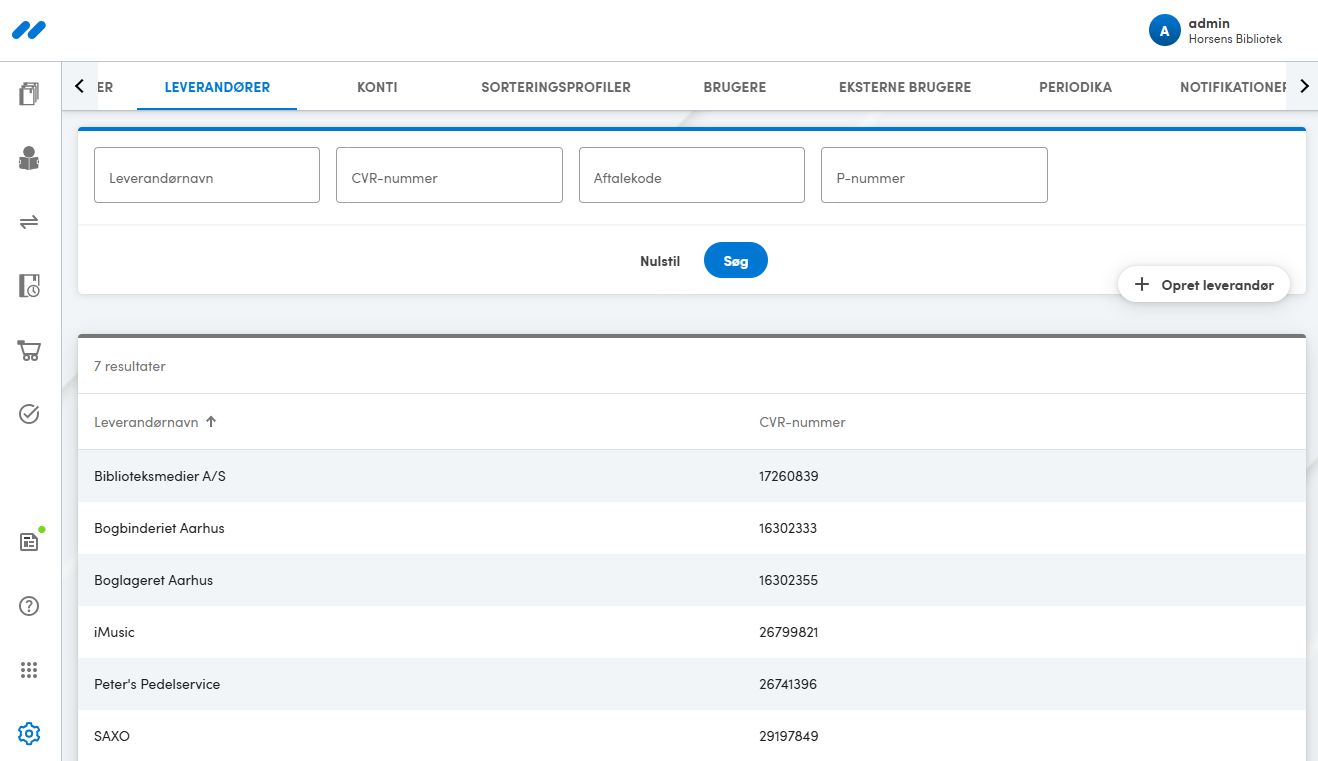Click CVR number 29197849
This screenshot has width=1318, height=761.
[x=789, y=736]
